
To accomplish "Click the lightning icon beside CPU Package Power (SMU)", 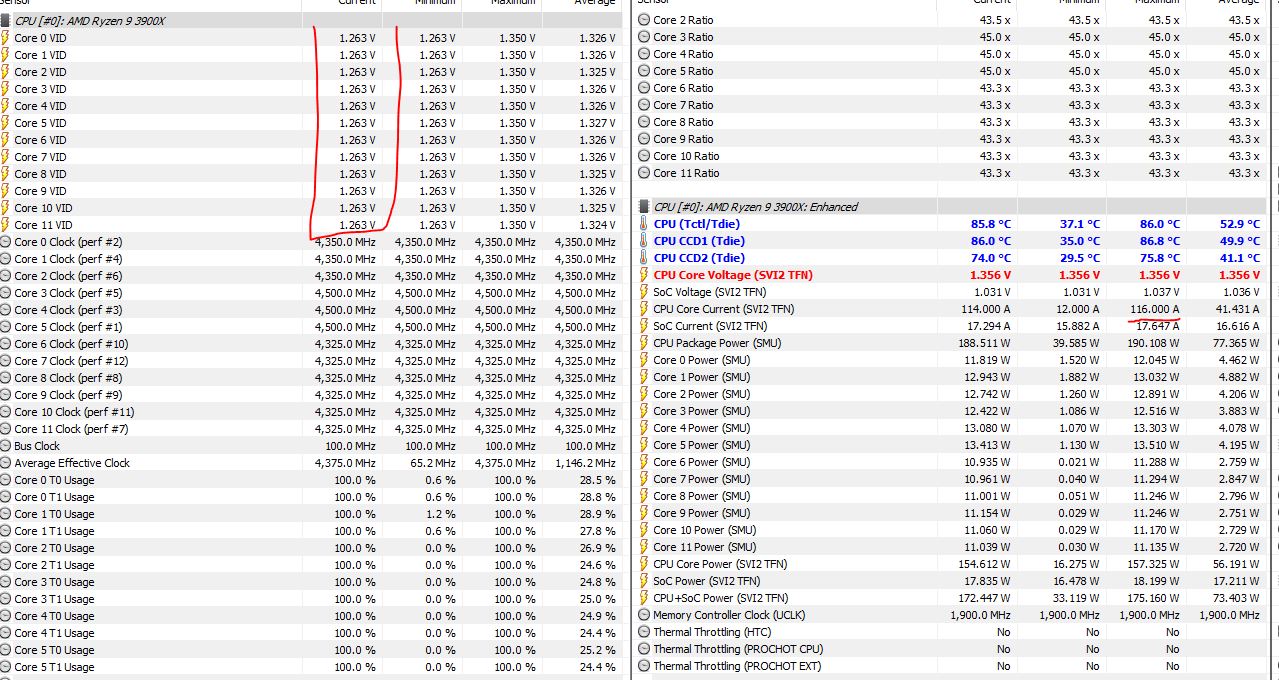I will point(644,343).
